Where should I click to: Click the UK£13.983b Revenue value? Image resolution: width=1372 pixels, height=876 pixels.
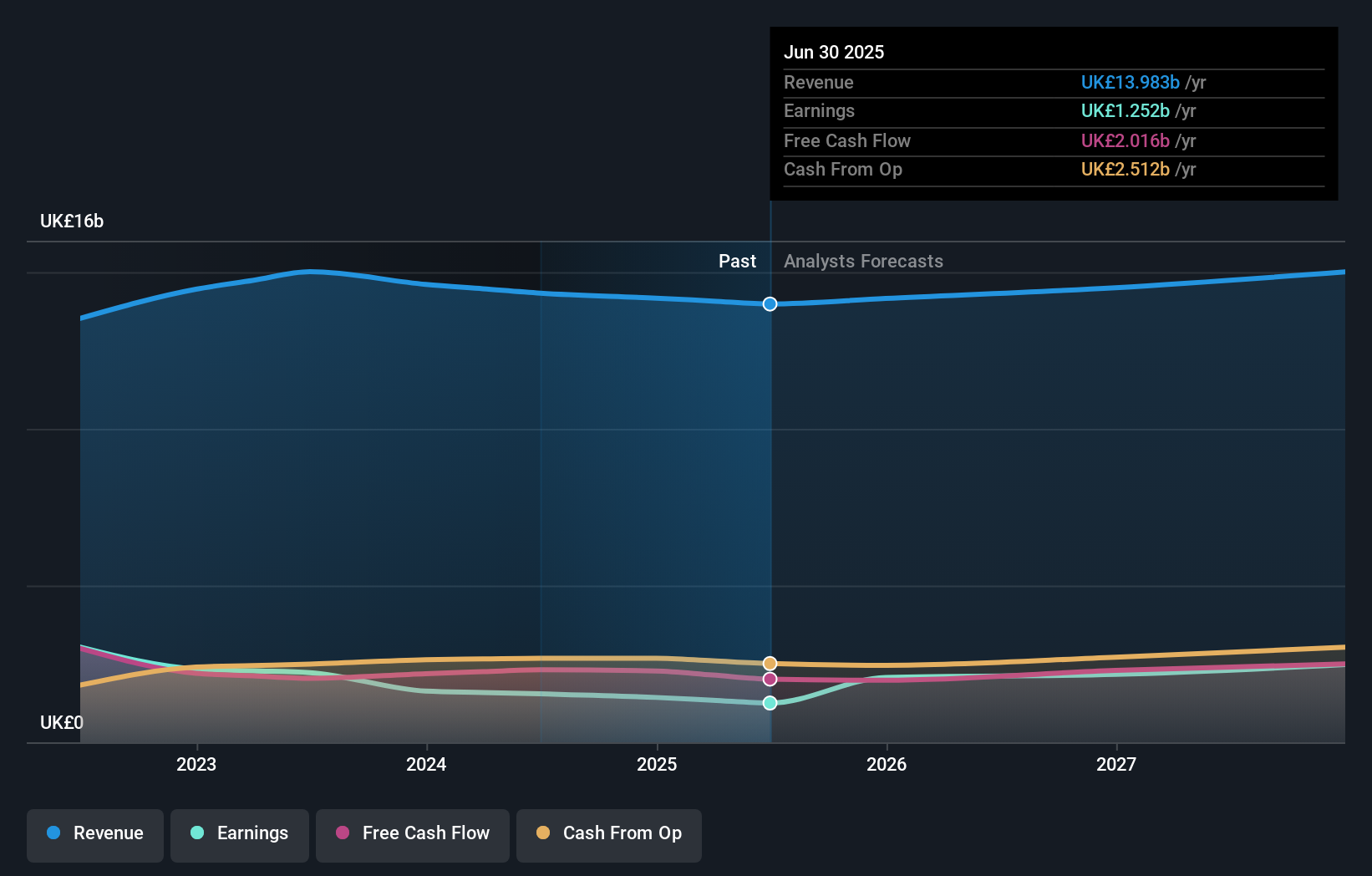tap(1131, 83)
